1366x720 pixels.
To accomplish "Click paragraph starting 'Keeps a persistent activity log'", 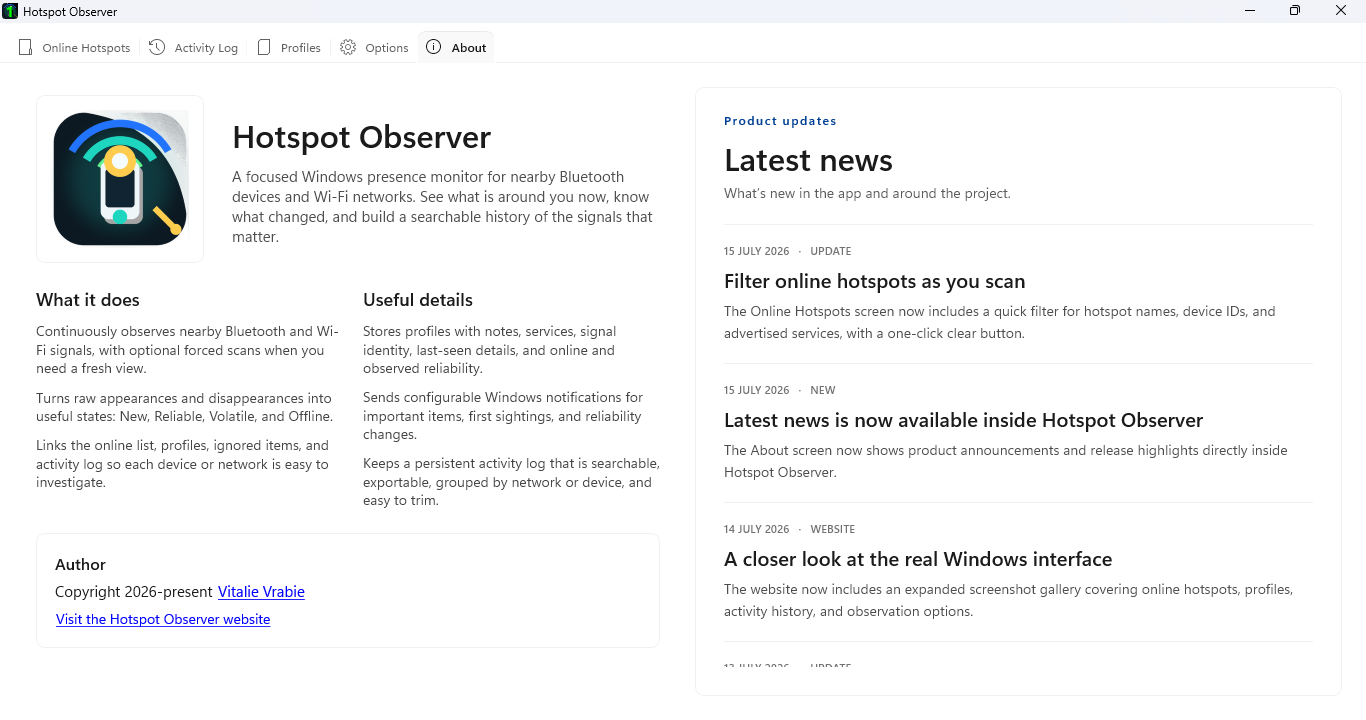I will coord(511,482).
